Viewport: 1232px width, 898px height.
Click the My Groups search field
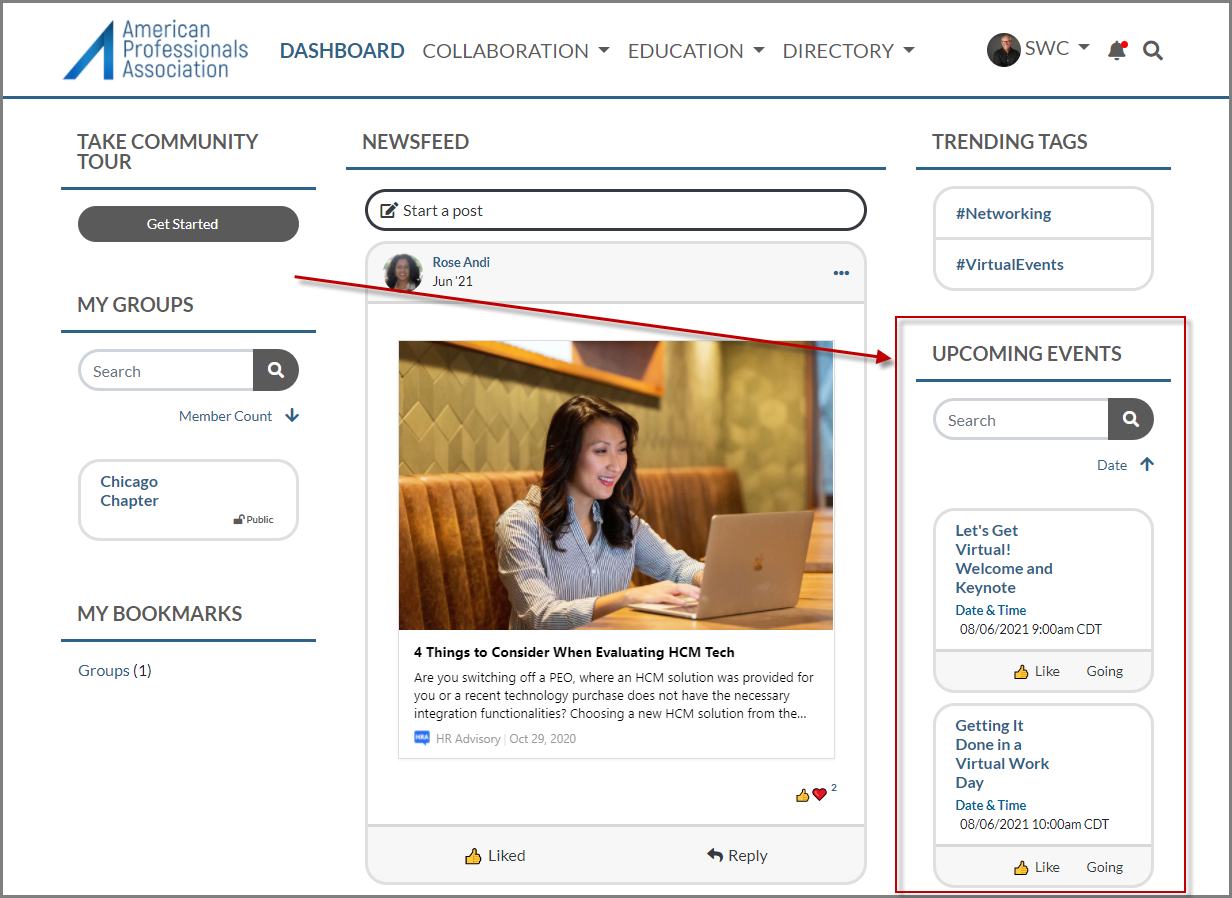tap(166, 370)
